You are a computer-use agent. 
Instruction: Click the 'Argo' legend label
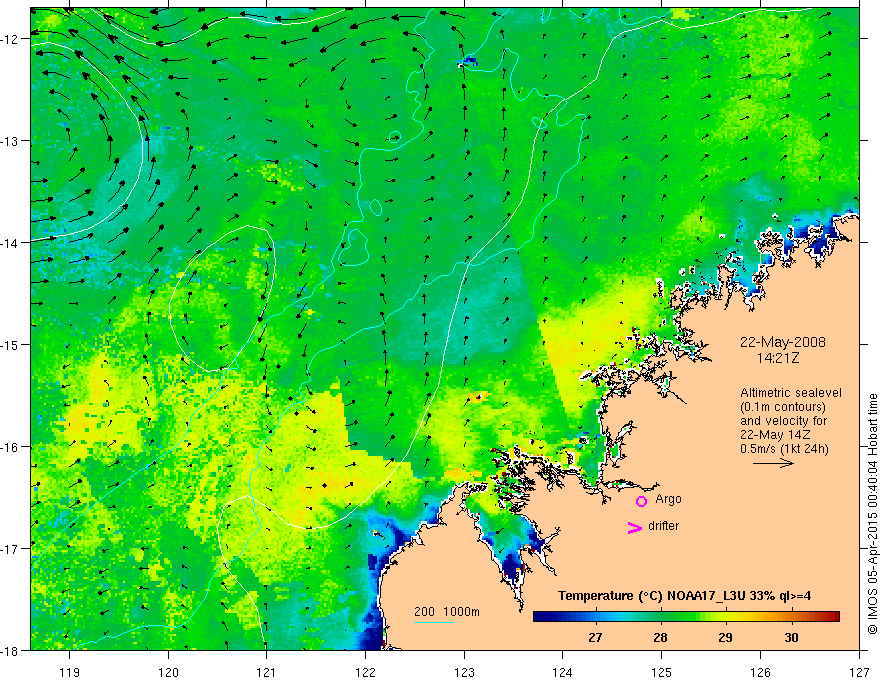[x=668, y=499]
